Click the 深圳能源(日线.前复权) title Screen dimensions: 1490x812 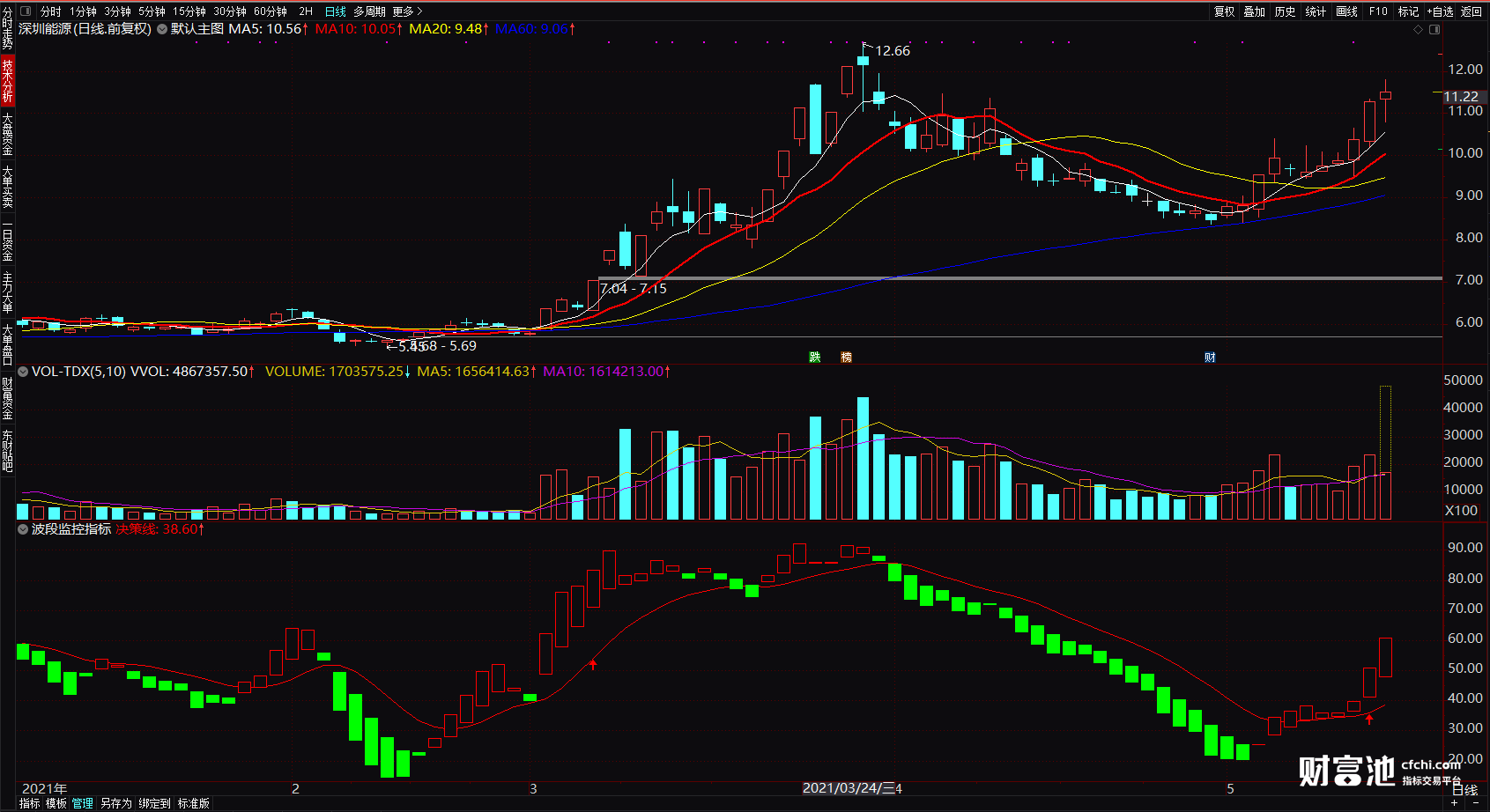pyautogui.click(x=85, y=29)
